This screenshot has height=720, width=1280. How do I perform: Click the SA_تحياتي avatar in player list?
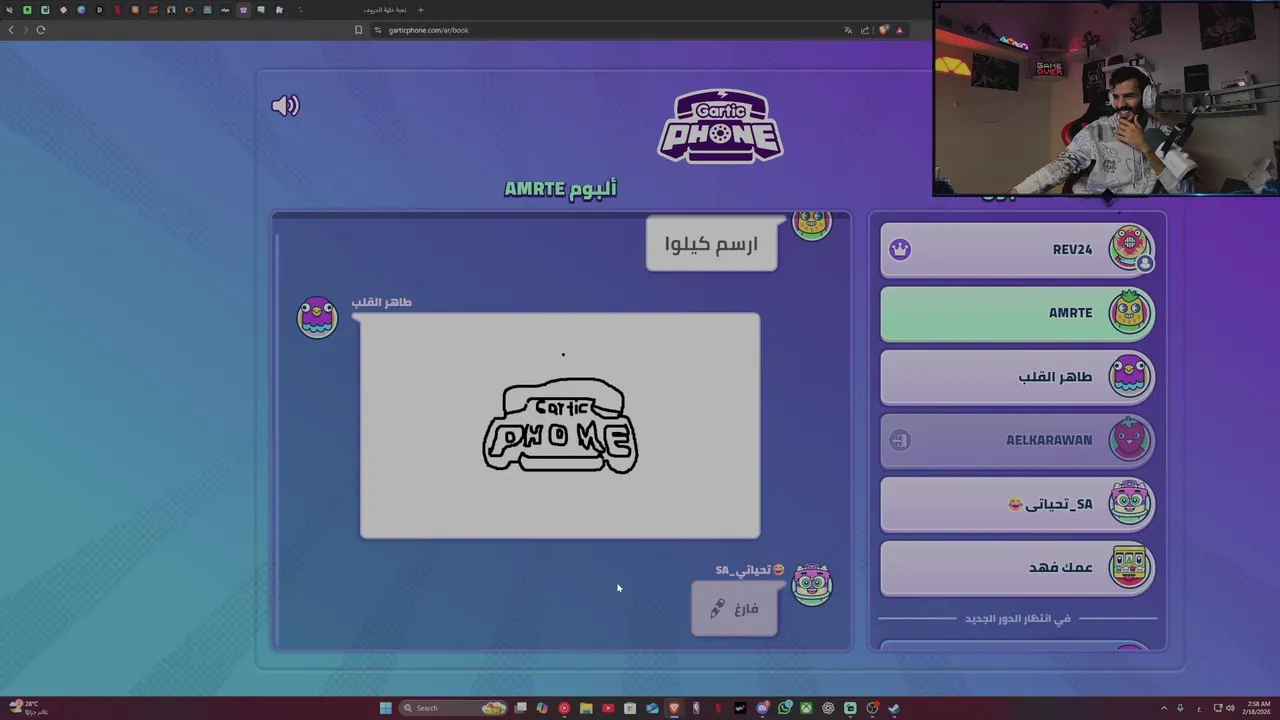[1130, 503]
